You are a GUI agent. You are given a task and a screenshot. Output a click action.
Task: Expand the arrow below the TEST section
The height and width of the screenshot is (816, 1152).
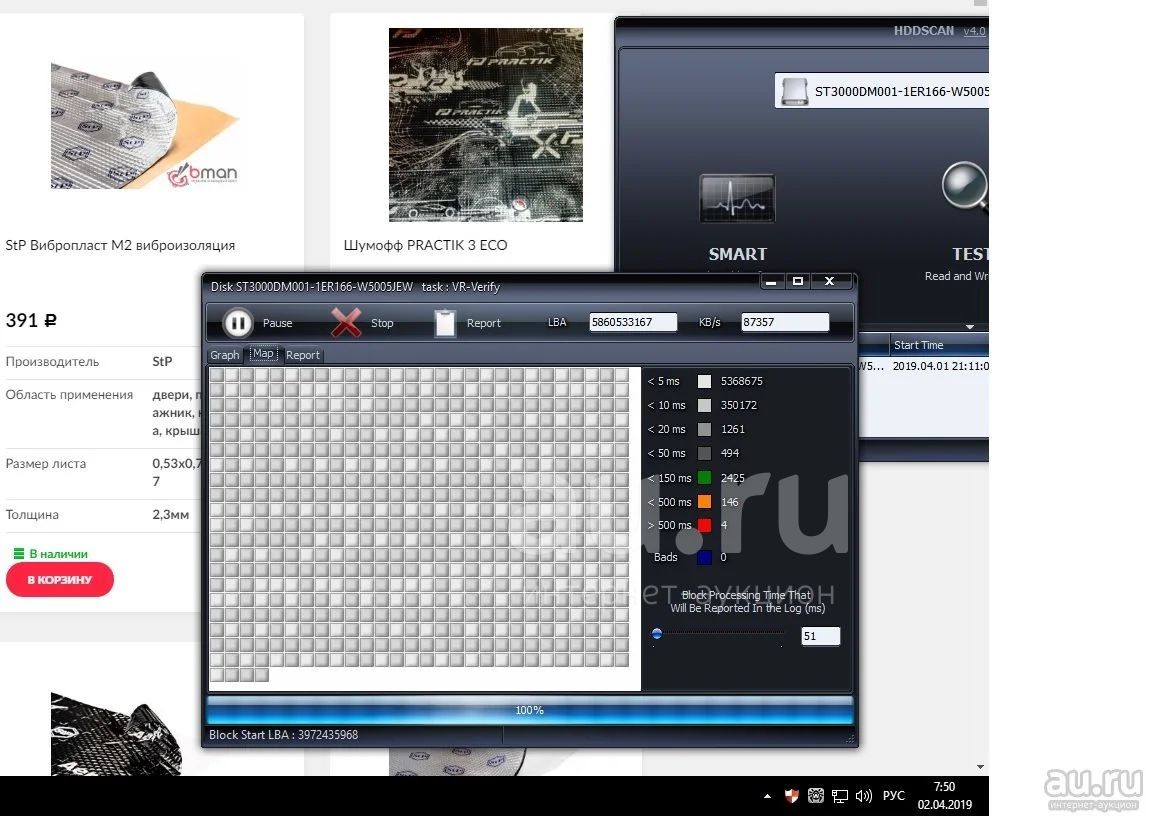coord(969,327)
